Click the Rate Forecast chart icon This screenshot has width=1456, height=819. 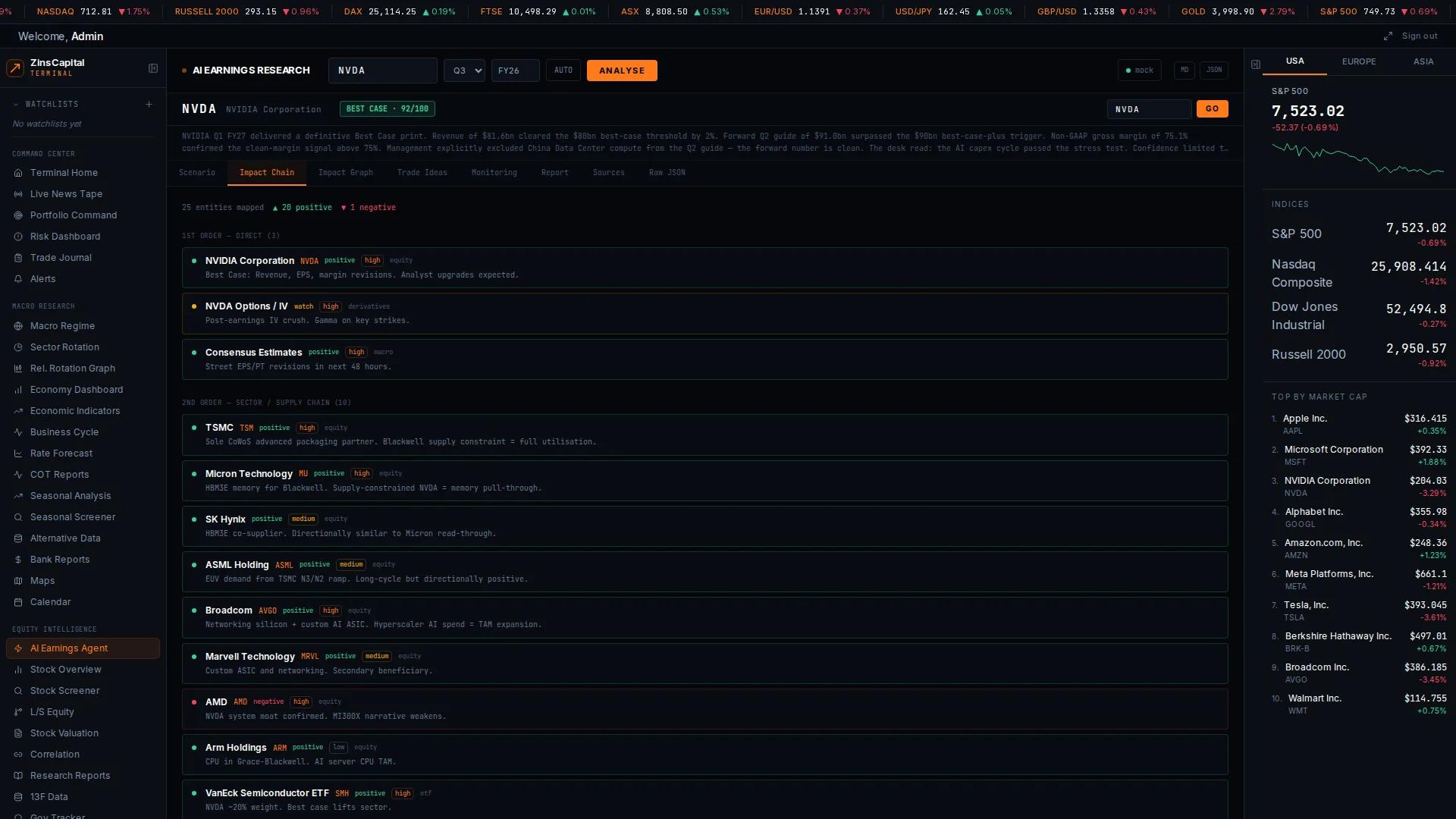(18, 453)
